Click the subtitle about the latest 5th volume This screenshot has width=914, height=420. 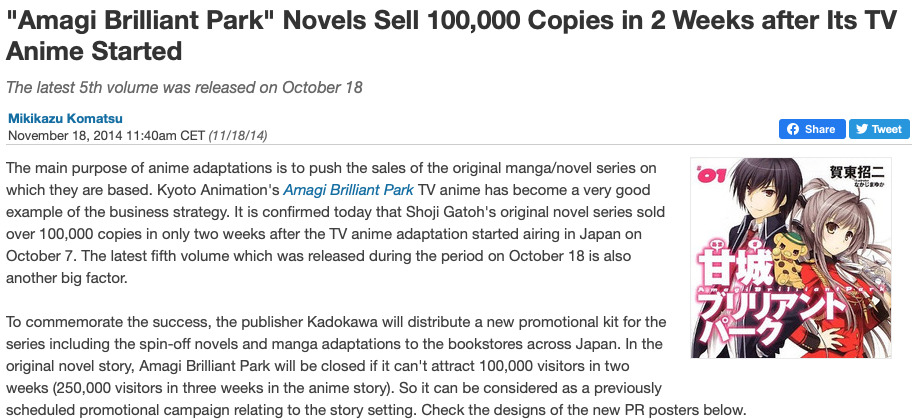184,87
